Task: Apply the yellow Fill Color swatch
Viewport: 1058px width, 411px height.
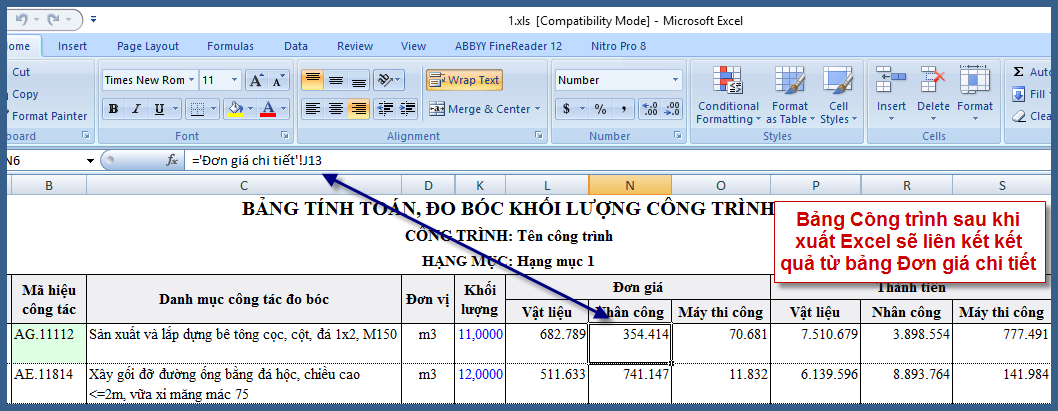Action: pos(235,109)
